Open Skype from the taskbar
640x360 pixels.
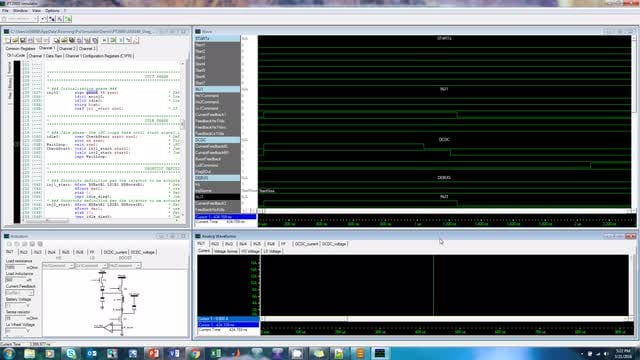click(71, 353)
